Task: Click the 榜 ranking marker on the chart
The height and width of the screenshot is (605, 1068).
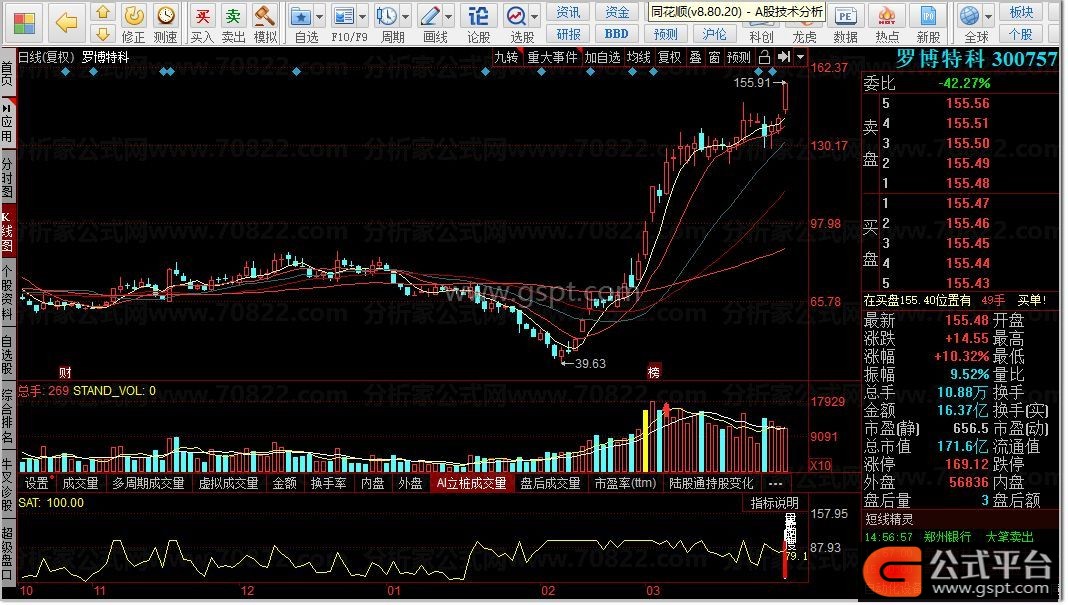Action: click(x=654, y=372)
